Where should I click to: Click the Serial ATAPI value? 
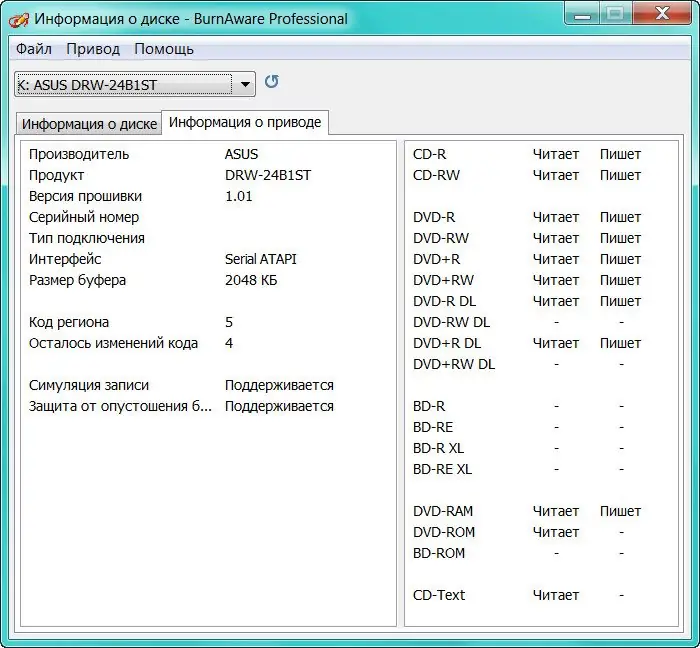click(261, 259)
